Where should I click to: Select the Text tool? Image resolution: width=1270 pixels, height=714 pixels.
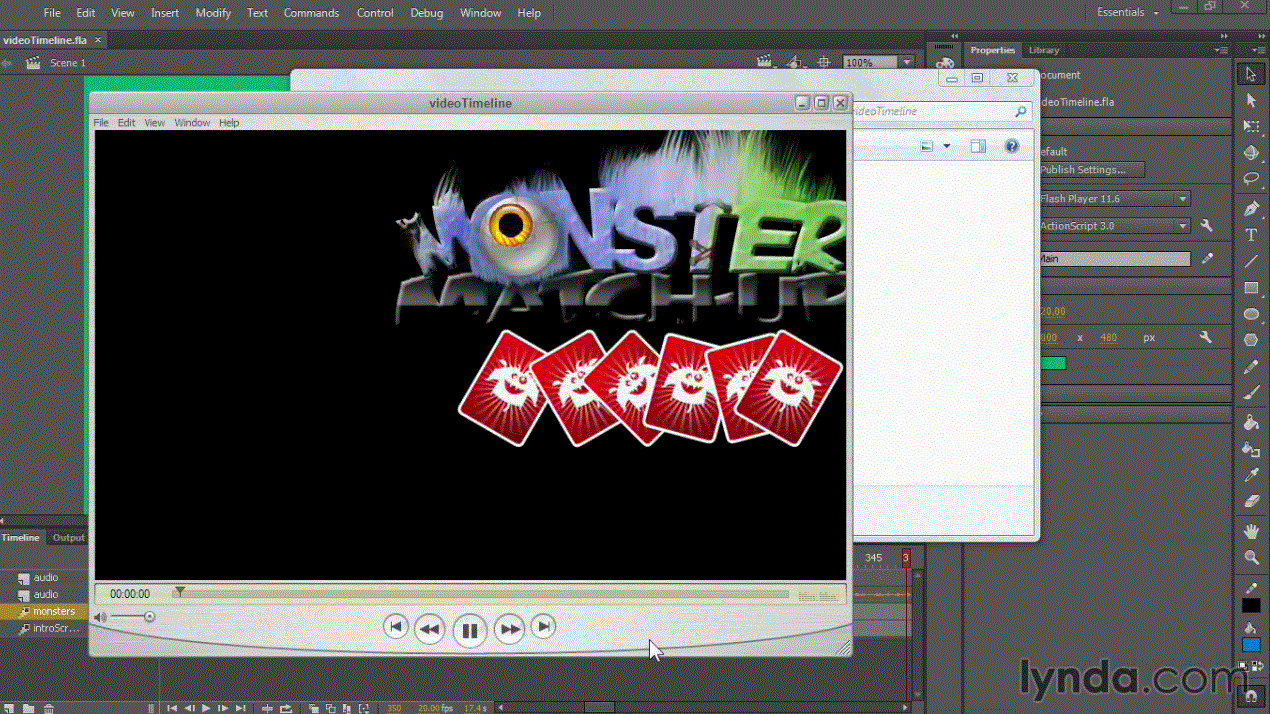1251,235
